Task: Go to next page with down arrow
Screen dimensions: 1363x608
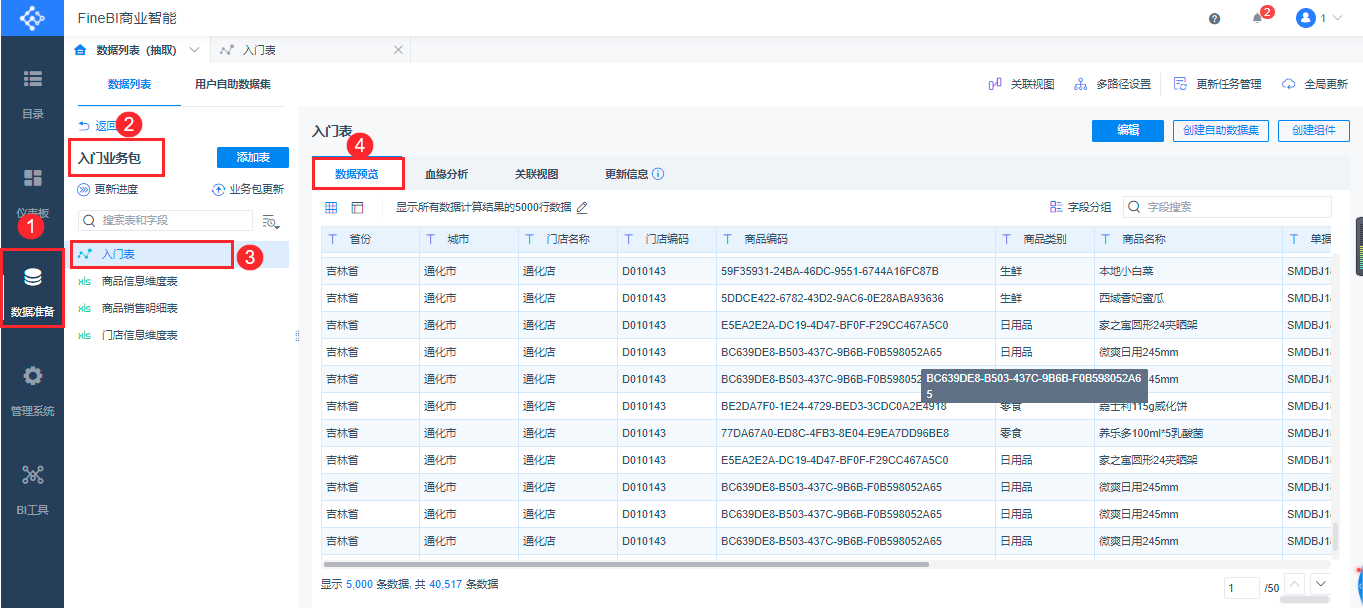Action: [1321, 584]
